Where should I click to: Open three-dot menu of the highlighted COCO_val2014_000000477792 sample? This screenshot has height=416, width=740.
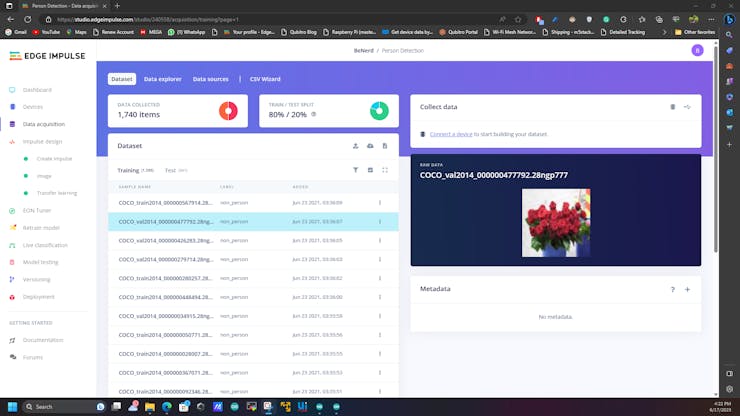[380, 221]
